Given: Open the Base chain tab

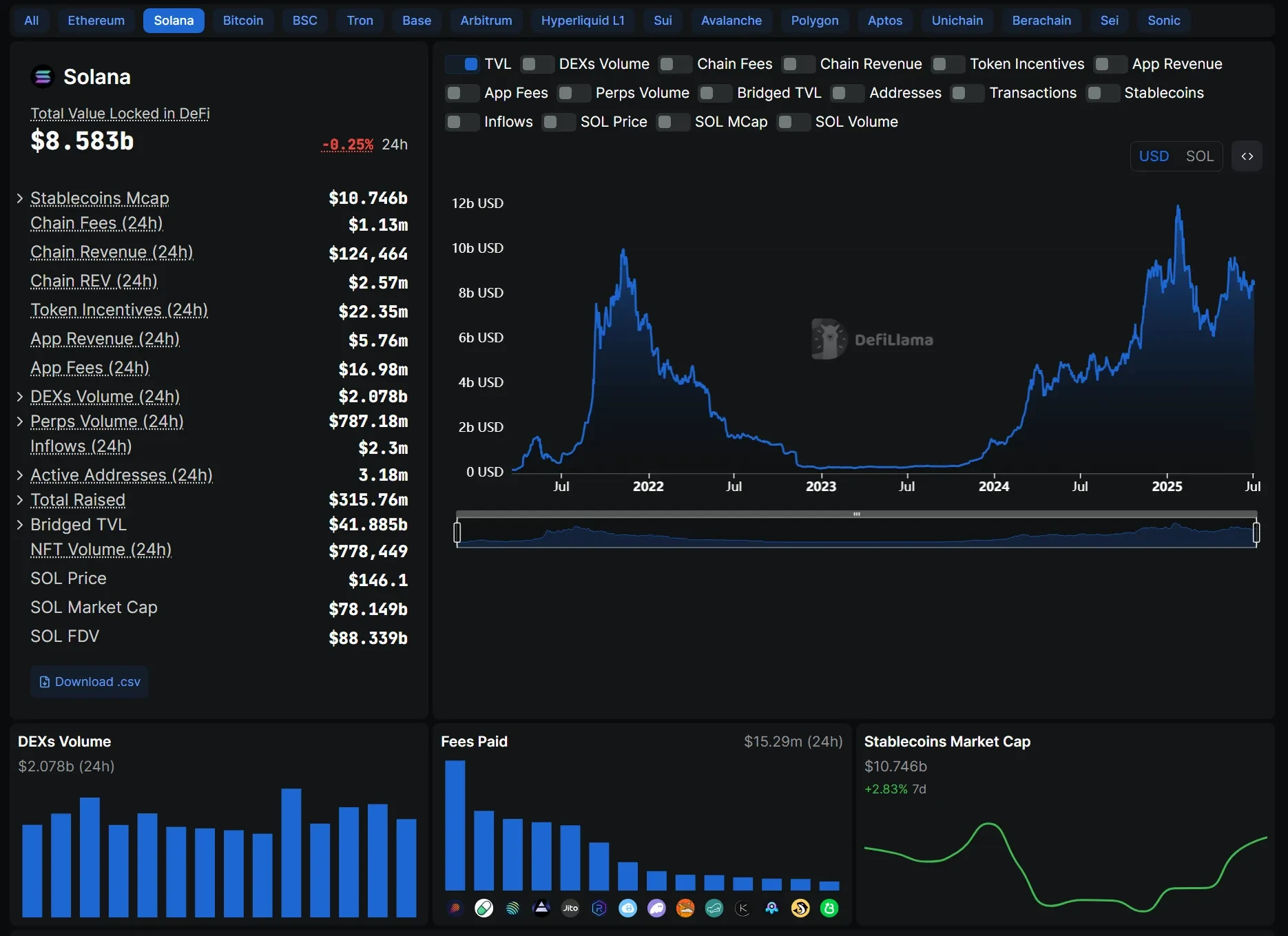Looking at the screenshot, I should click(417, 21).
